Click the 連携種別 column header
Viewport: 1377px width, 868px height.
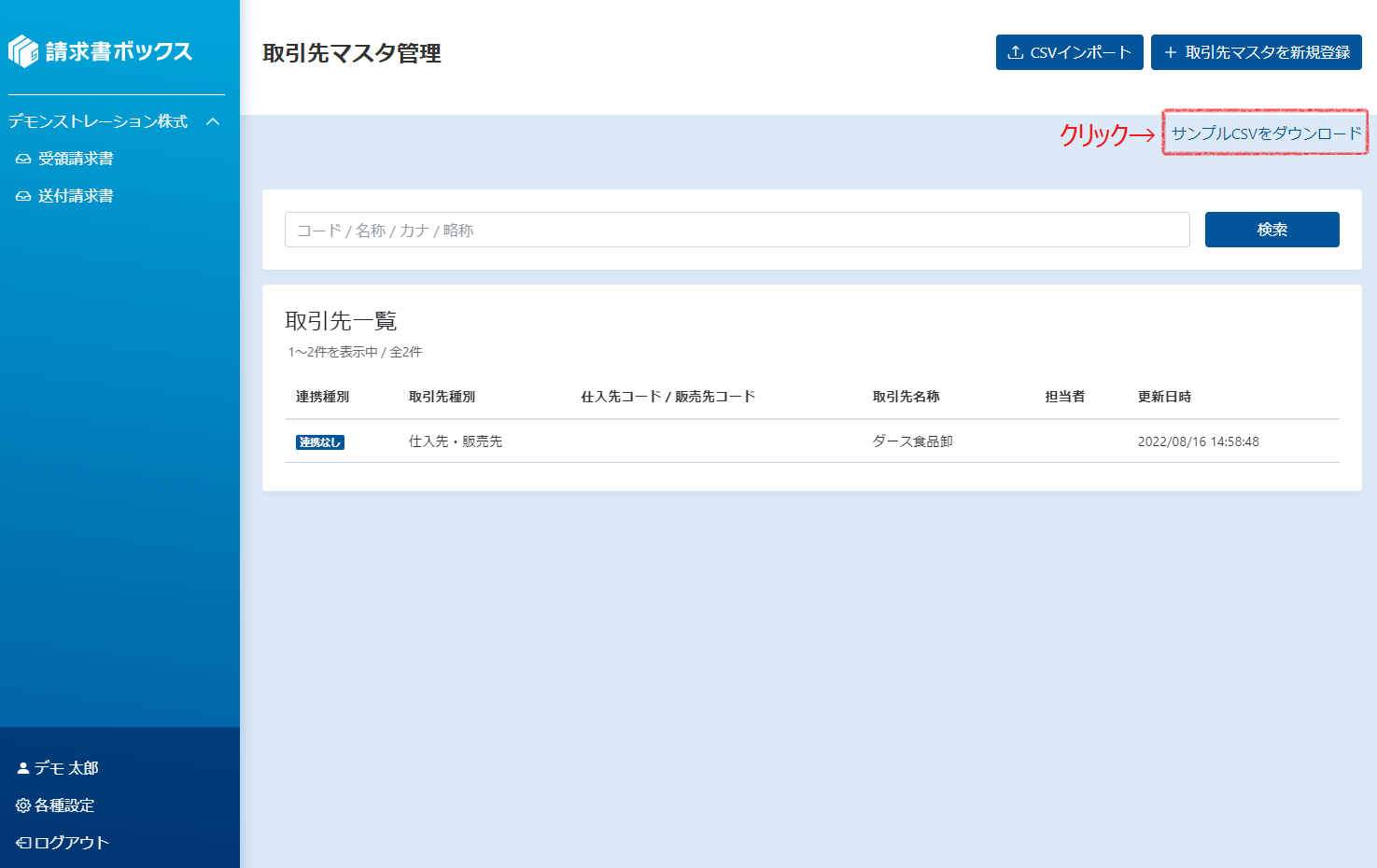(322, 397)
